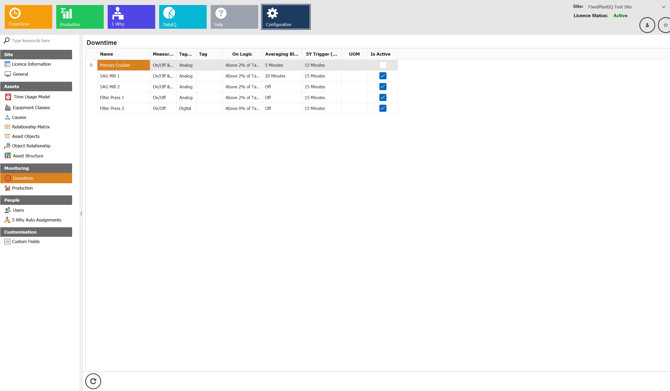Open Asset Structure
The height and width of the screenshot is (391, 670).
28,156
